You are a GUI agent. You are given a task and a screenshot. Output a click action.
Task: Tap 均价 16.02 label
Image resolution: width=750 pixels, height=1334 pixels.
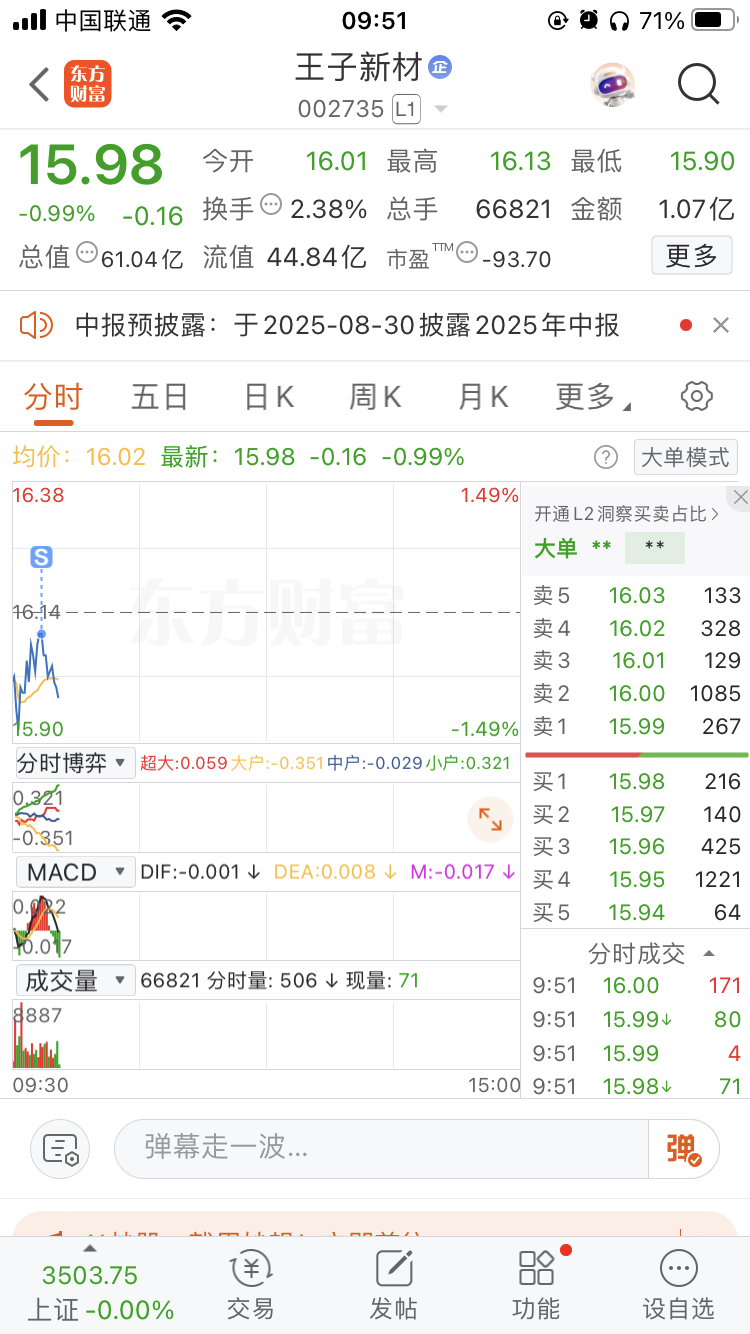coord(79,457)
